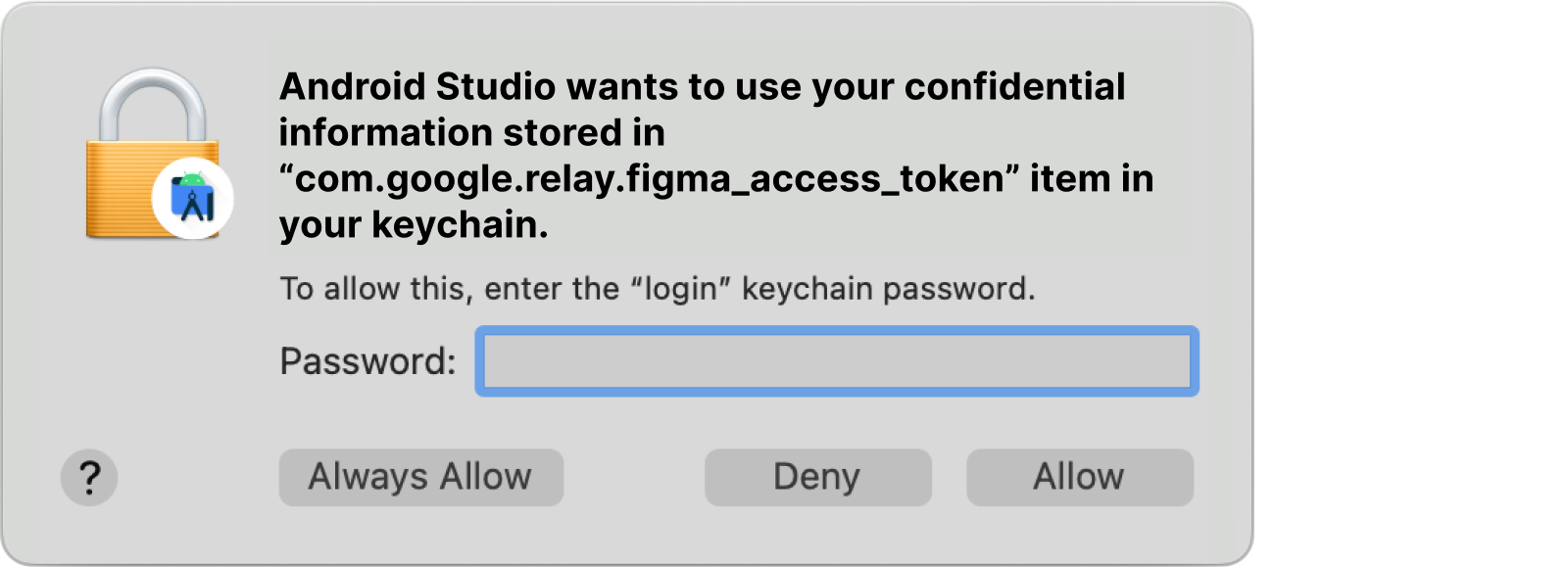Click the silver shackle of the padlock
This screenshot has width=1568, height=567.
click(x=153, y=103)
